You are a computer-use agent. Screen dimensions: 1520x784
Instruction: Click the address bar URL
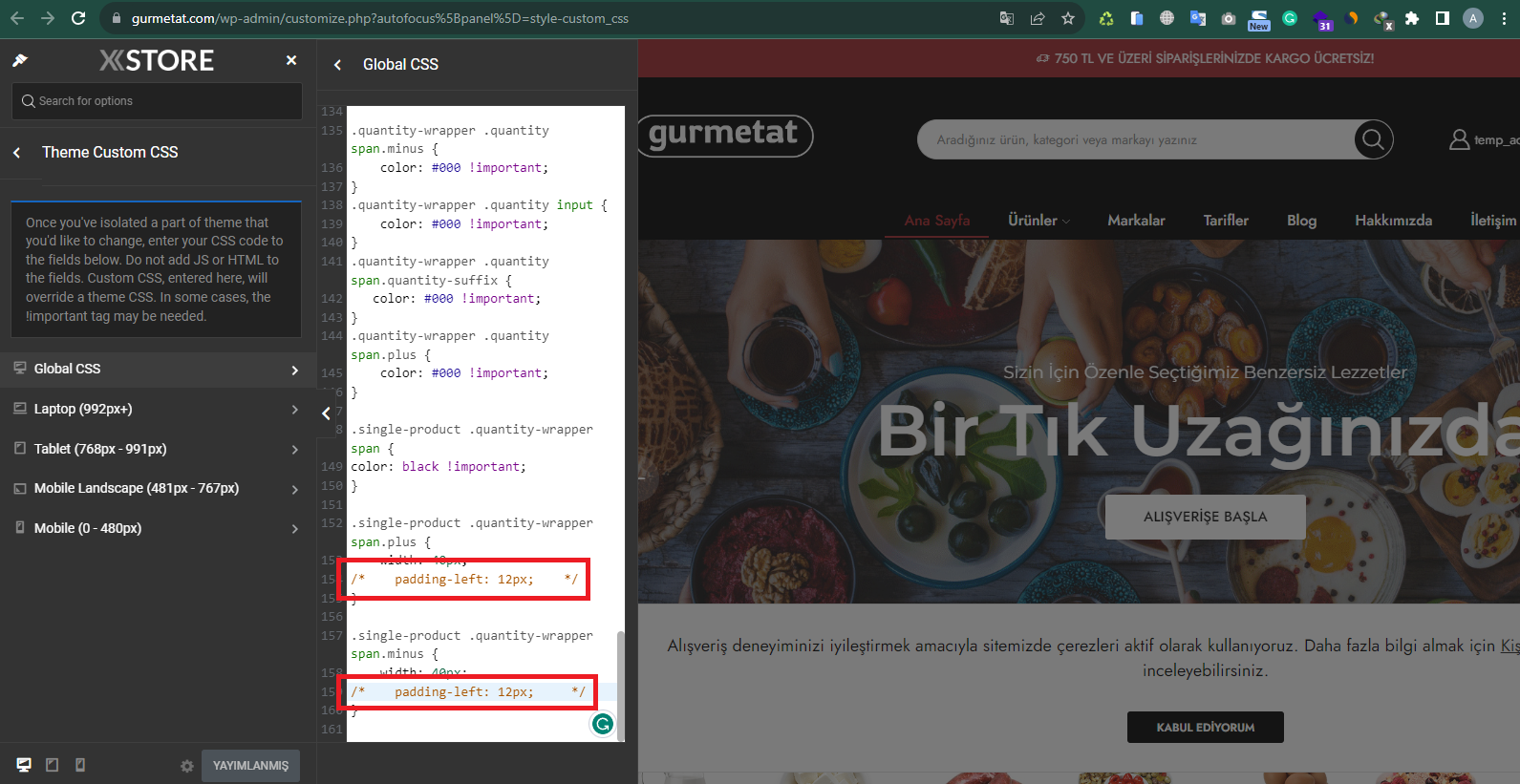(x=379, y=18)
